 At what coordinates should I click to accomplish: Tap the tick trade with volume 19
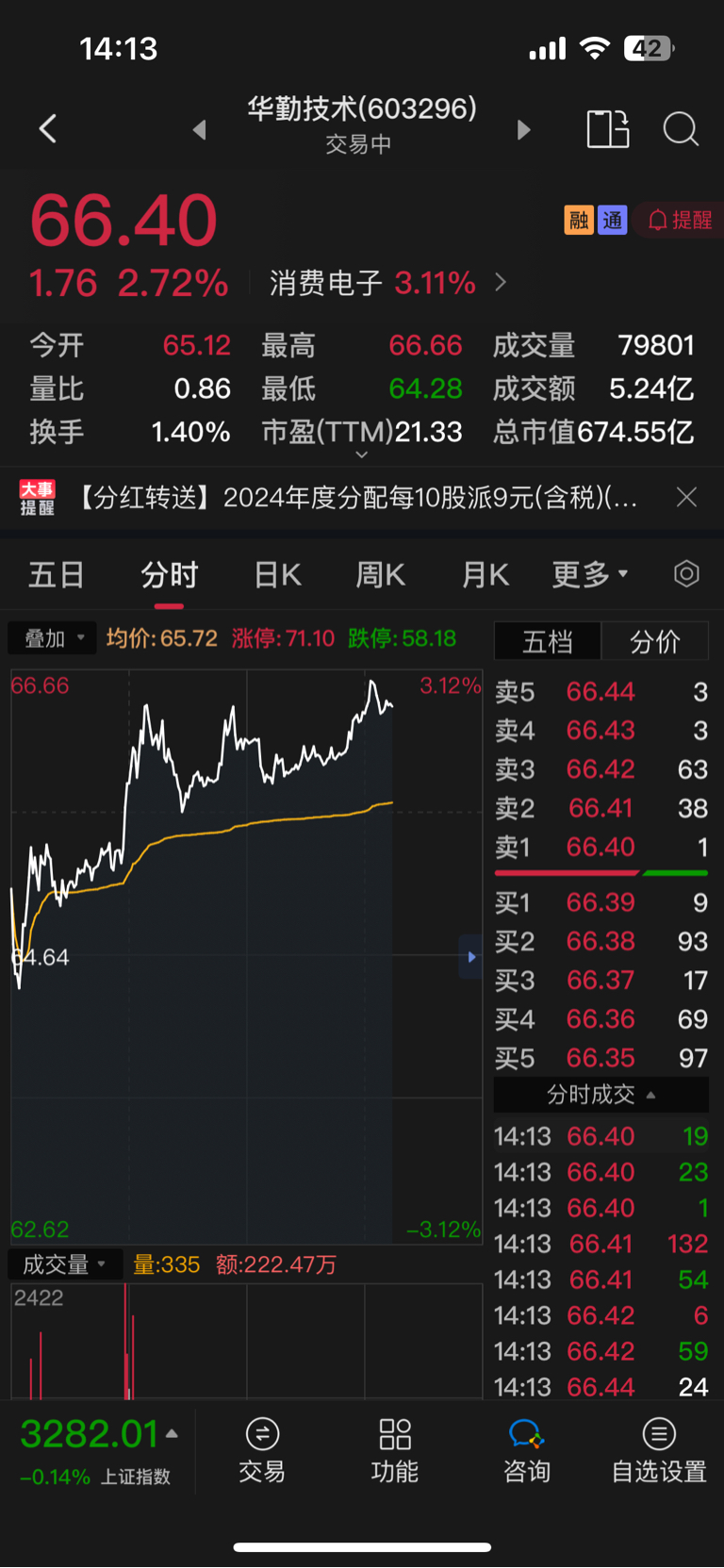point(601,1136)
